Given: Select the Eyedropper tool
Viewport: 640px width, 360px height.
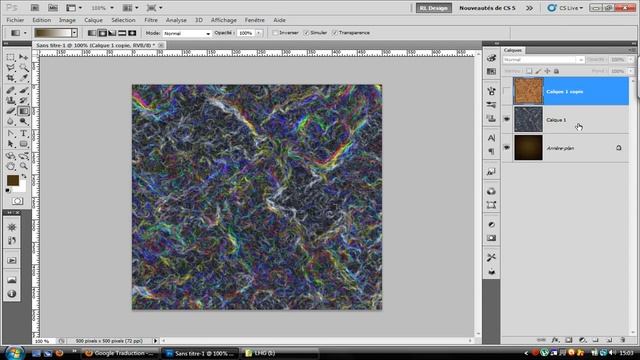Looking at the screenshot, I should point(23,78).
